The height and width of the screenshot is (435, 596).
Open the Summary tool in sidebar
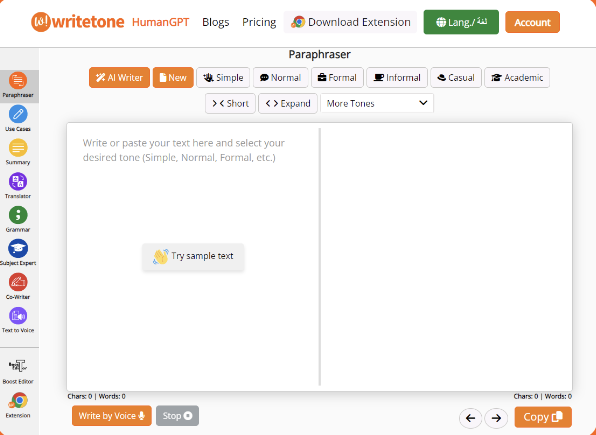[x=18, y=148]
